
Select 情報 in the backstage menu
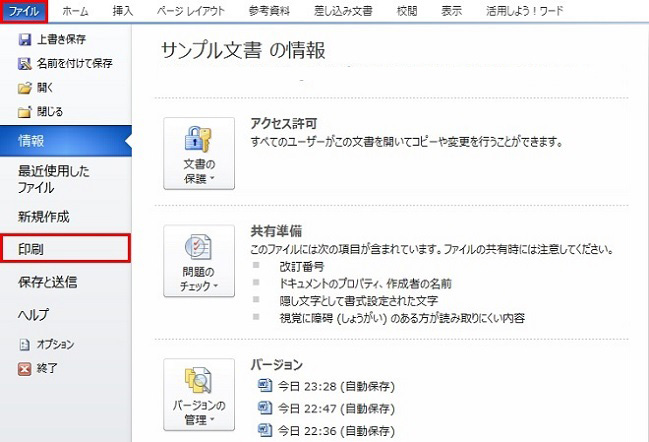tap(66, 141)
